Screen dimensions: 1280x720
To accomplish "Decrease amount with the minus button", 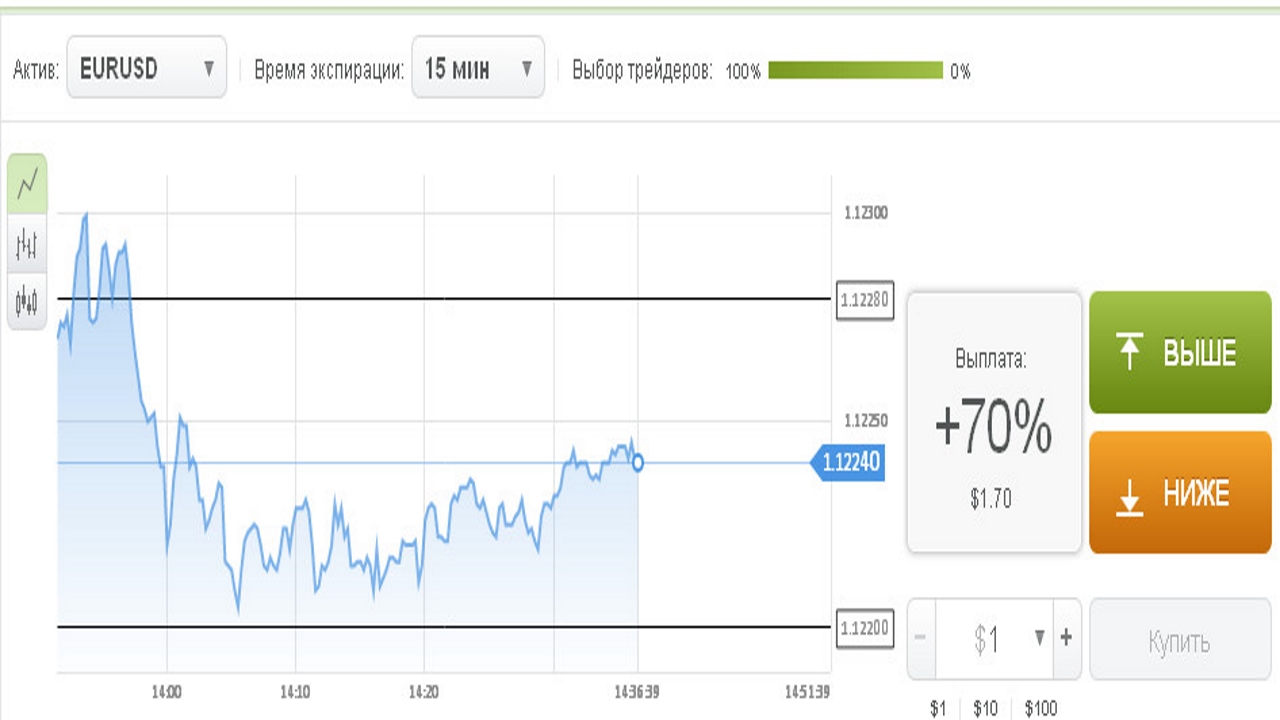I will (x=920, y=638).
